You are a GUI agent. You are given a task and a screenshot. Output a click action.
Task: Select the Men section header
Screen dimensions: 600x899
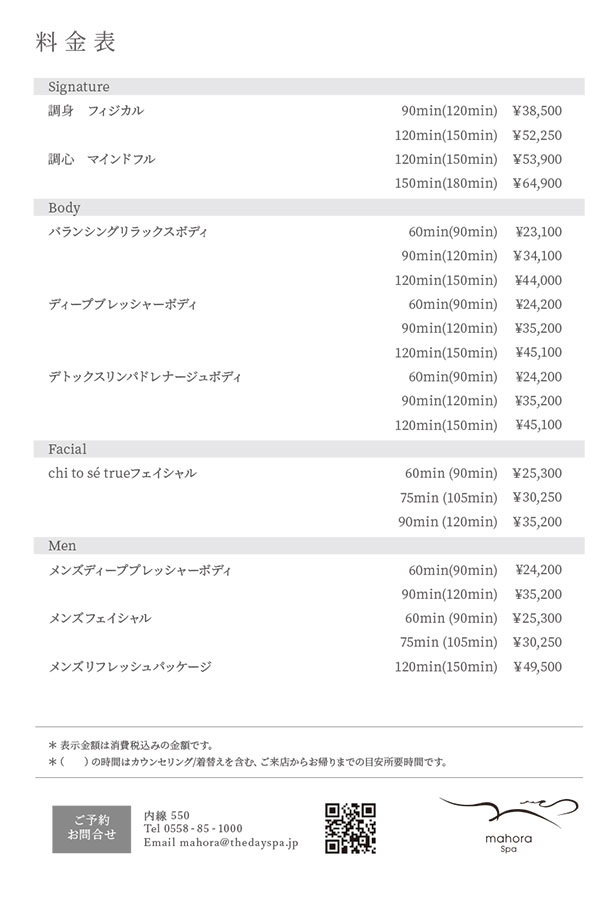(x=62, y=546)
